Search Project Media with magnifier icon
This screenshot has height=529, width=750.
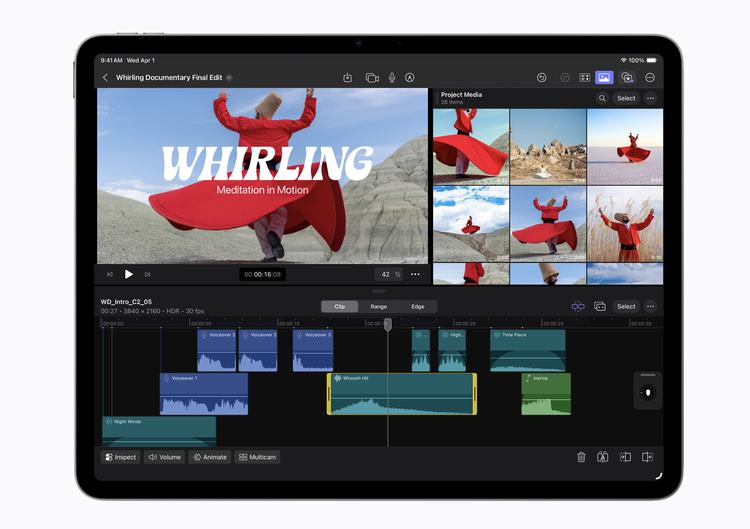pos(602,98)
